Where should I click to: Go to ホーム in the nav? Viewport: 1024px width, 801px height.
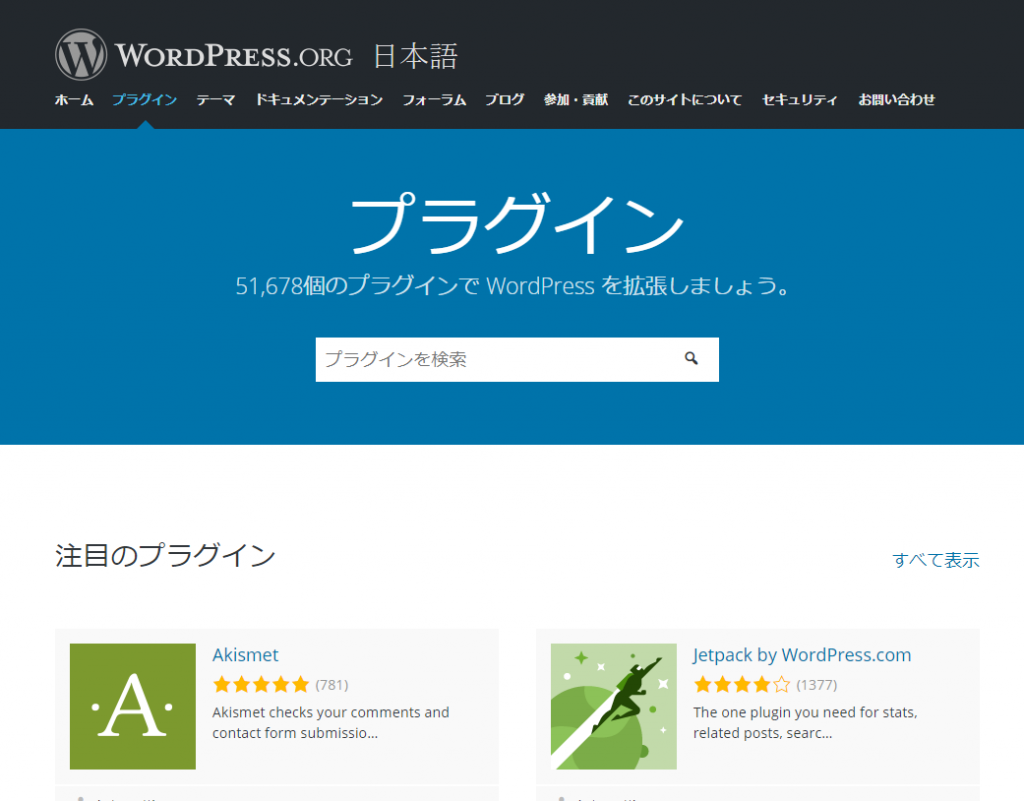tap(74, 100)
